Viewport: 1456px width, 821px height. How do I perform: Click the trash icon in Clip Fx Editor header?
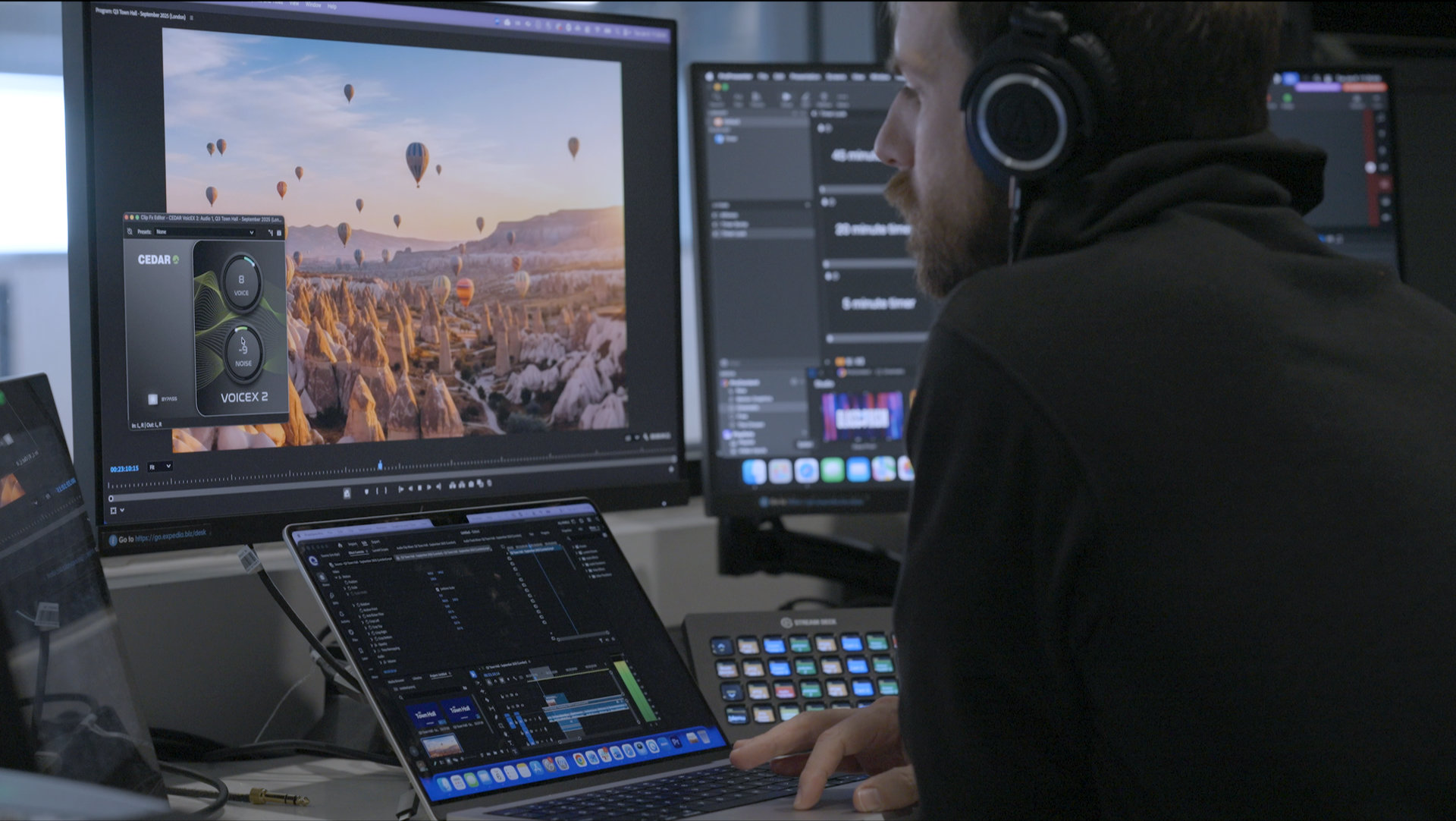pyautogui.click(x=279, y=233)
